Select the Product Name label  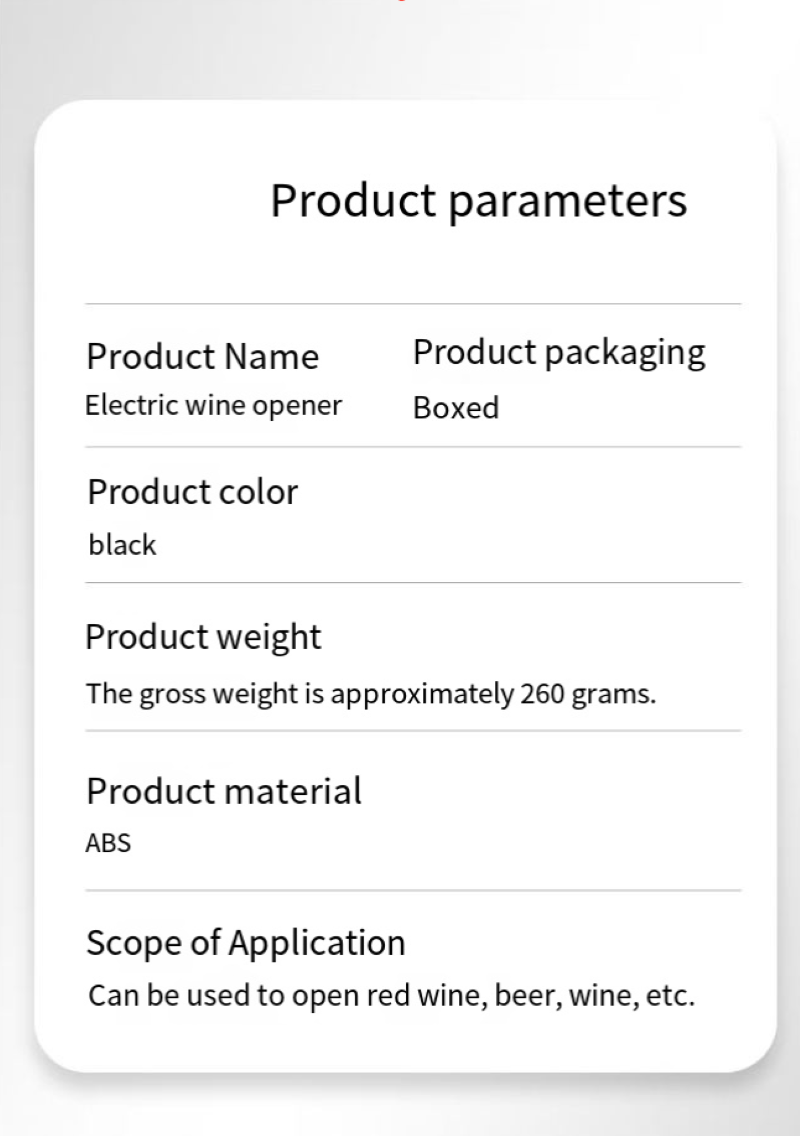point(202,357)
